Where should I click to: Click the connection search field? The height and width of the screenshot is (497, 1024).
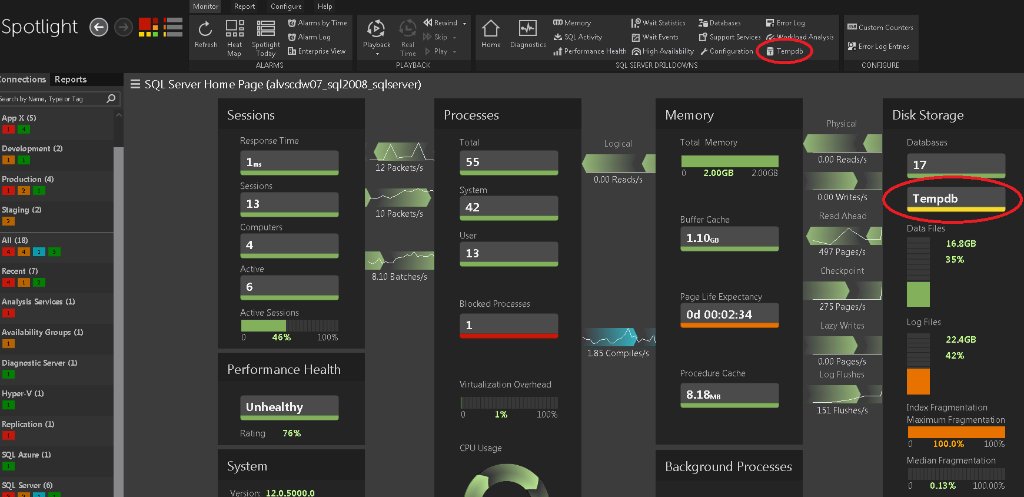(51, 99)
